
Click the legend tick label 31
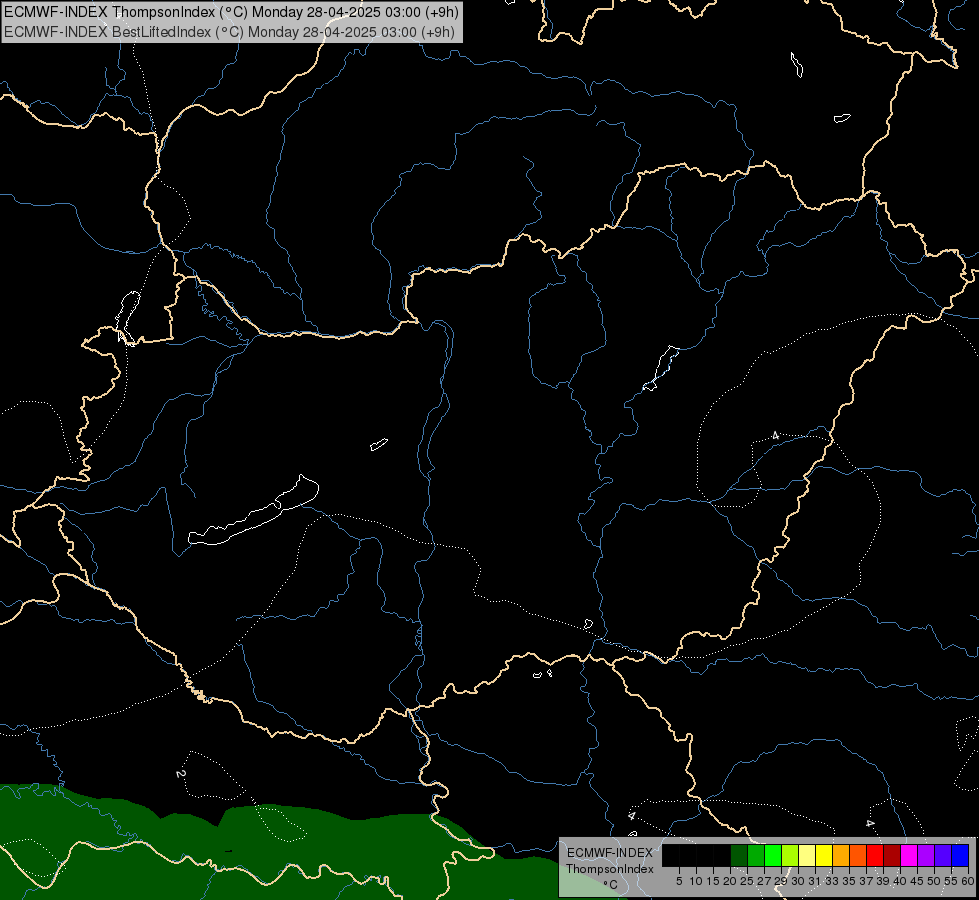point(815,881)
